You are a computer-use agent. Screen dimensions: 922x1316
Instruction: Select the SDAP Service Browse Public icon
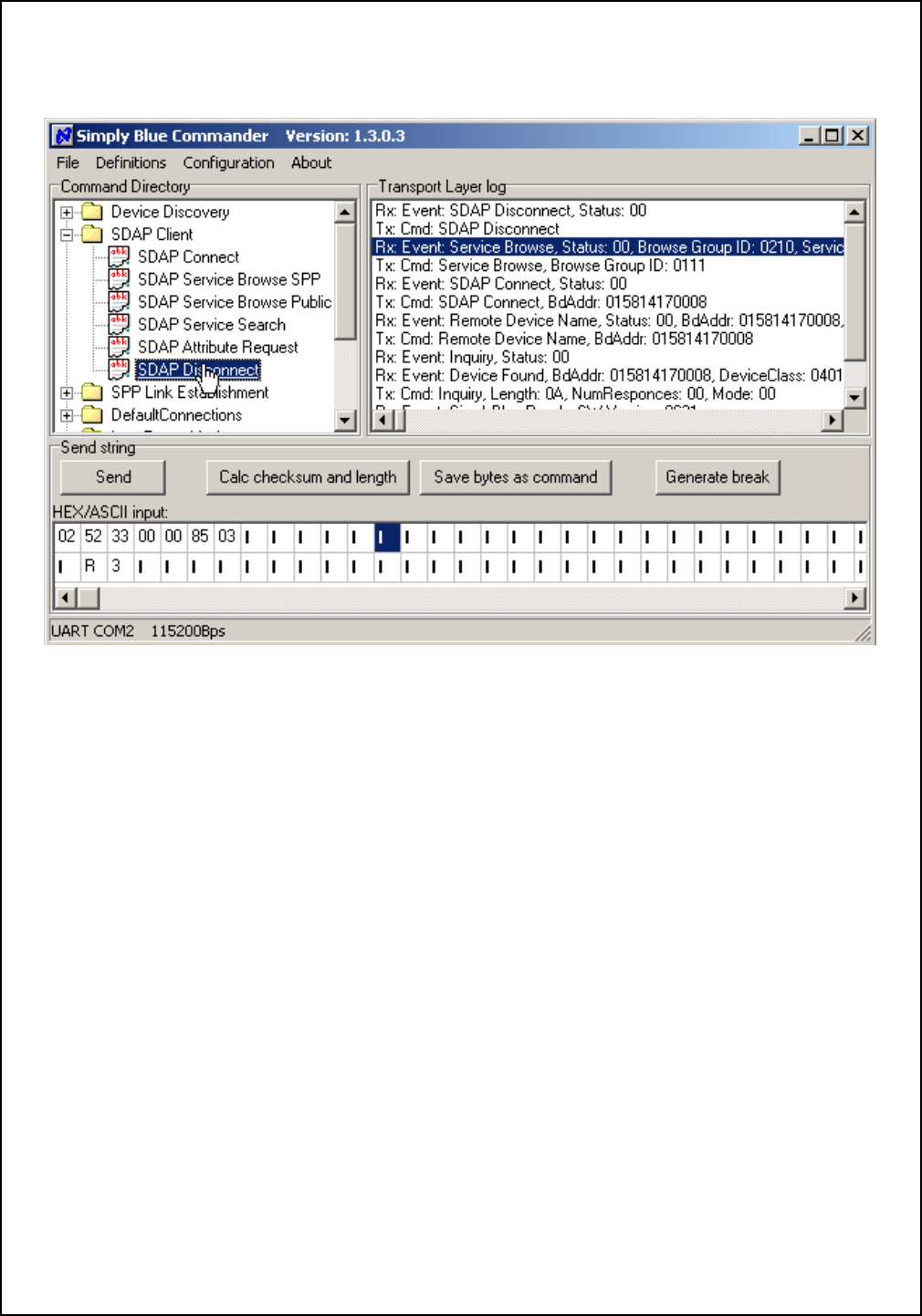(119, 302)
